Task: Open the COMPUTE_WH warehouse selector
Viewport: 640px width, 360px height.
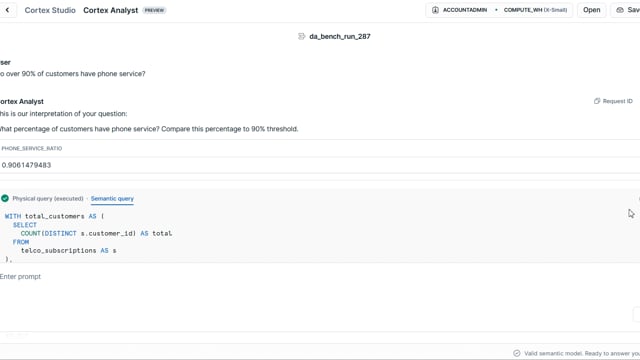Action: [x=535, y=10]
